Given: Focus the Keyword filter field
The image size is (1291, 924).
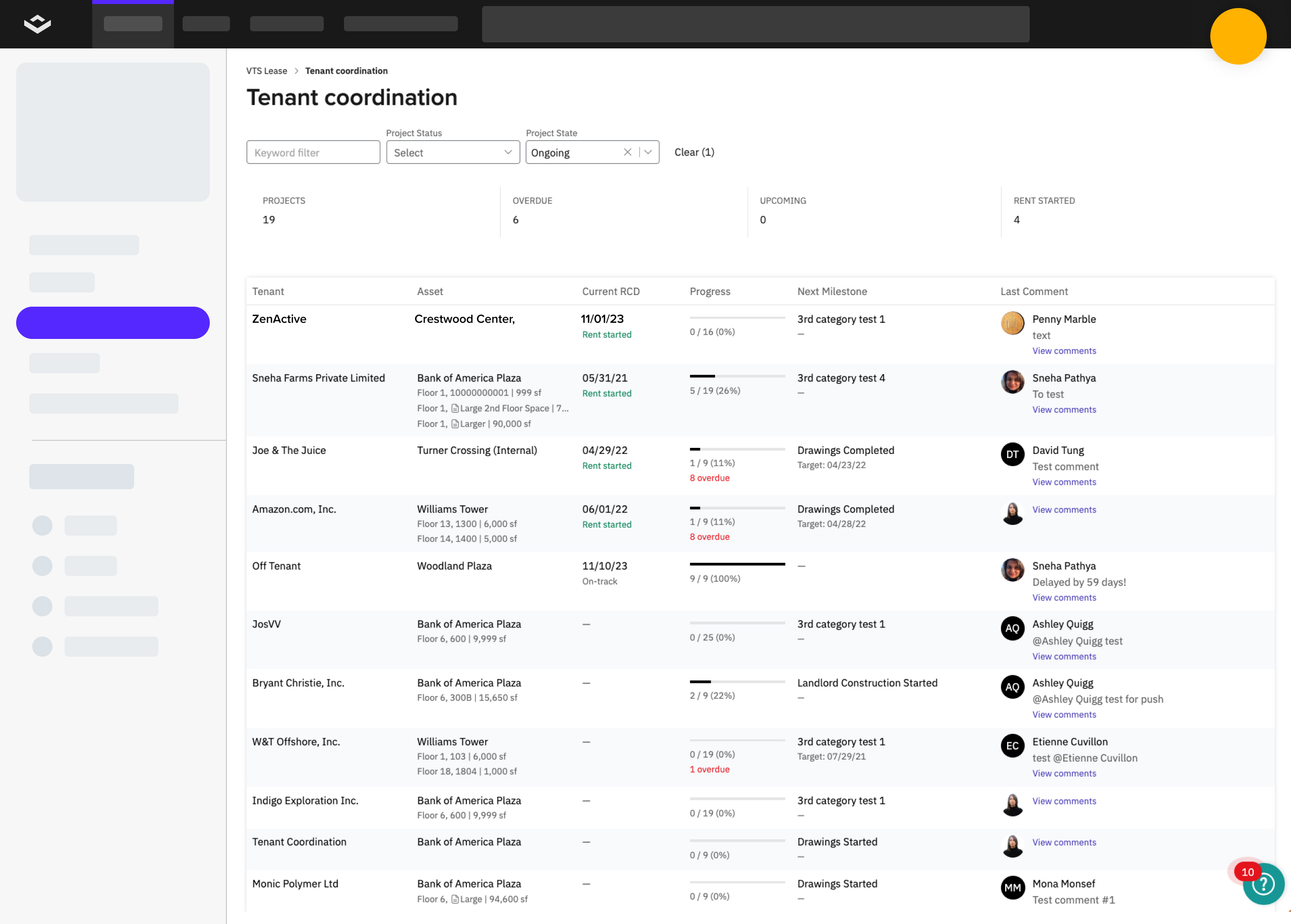Looking at the screenshot, I should pos(313,152).
